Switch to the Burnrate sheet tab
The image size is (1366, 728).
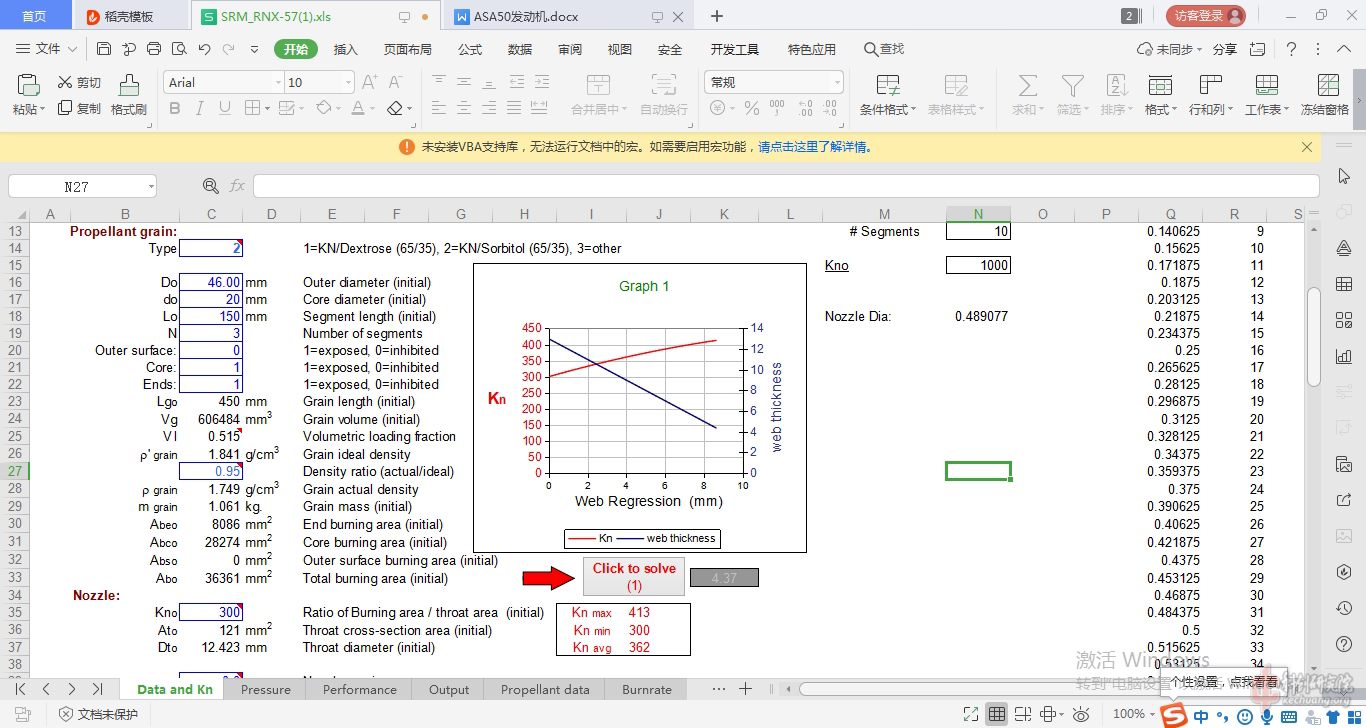[647, 689]
